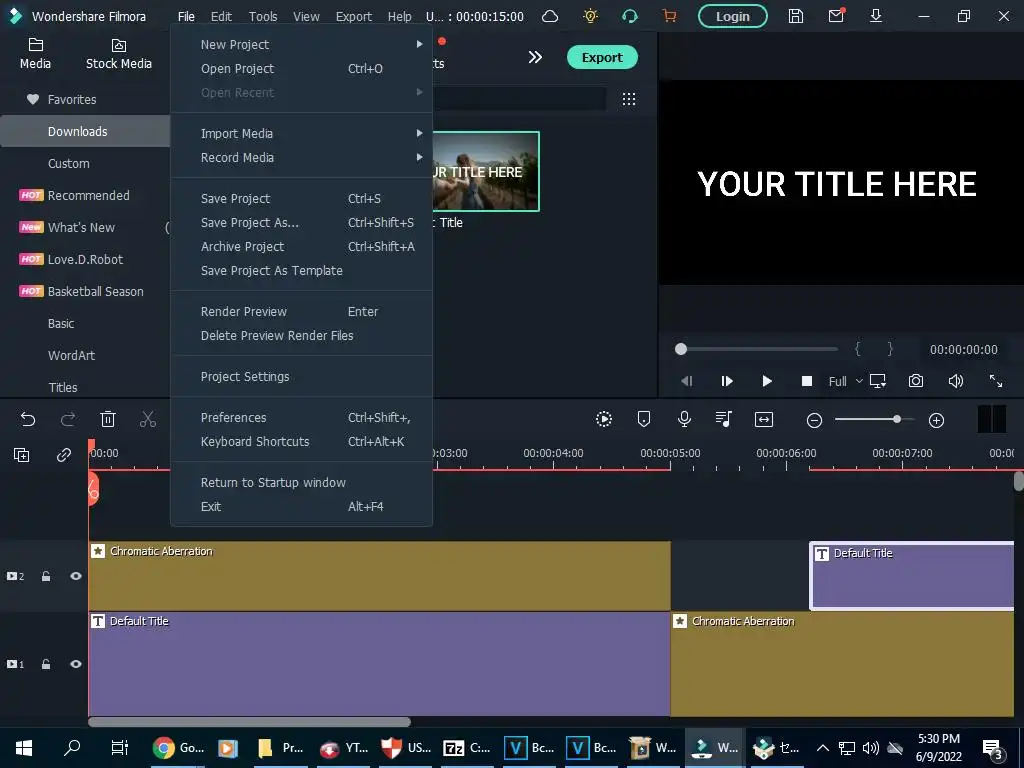Open the notification center icon

coord(993,748)
